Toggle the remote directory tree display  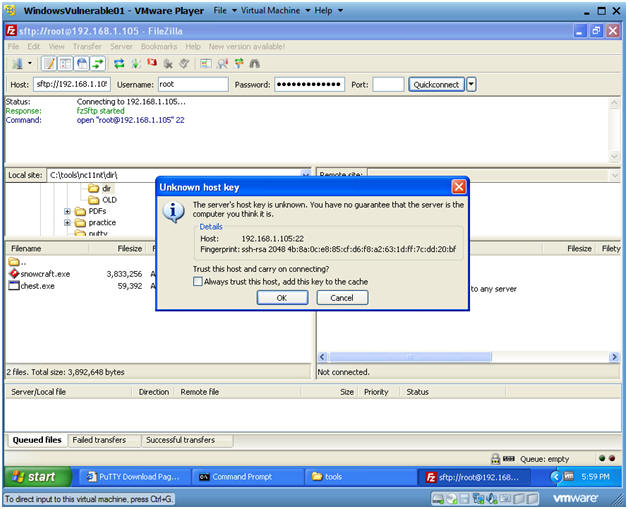click(82, 64)
